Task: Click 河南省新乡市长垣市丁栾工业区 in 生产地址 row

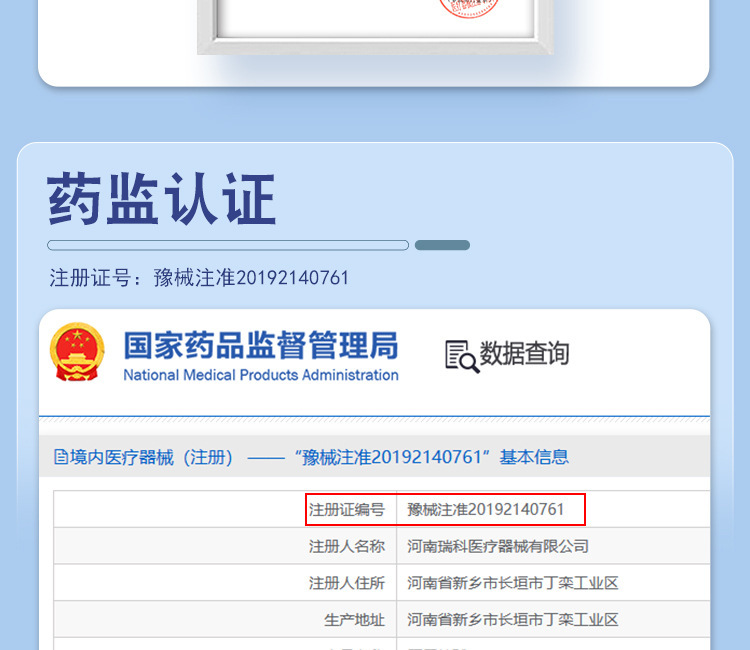Action: pos(513,620)
